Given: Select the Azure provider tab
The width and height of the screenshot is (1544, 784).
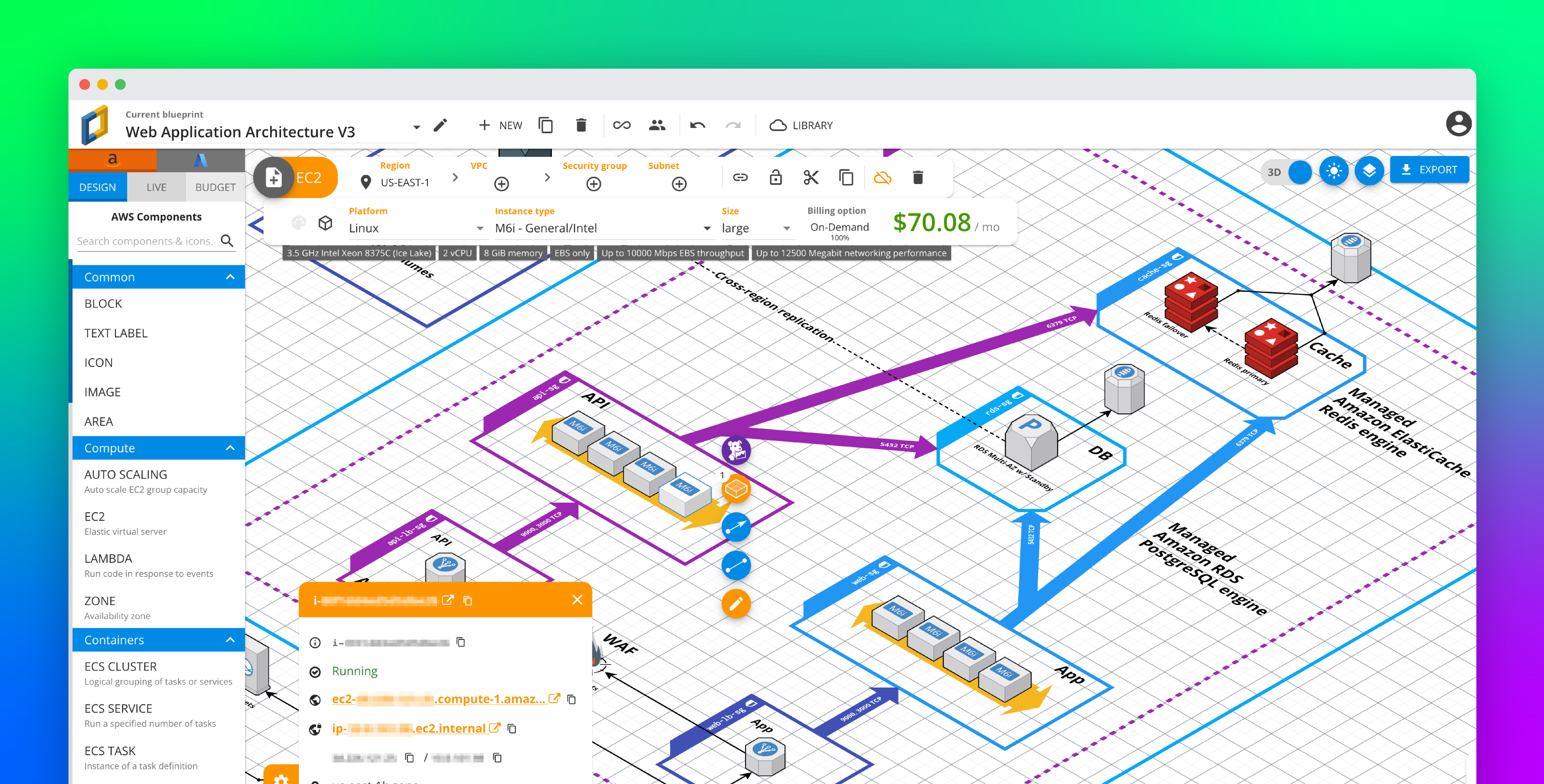Looking at the screenshot, I should coord(200,160).
